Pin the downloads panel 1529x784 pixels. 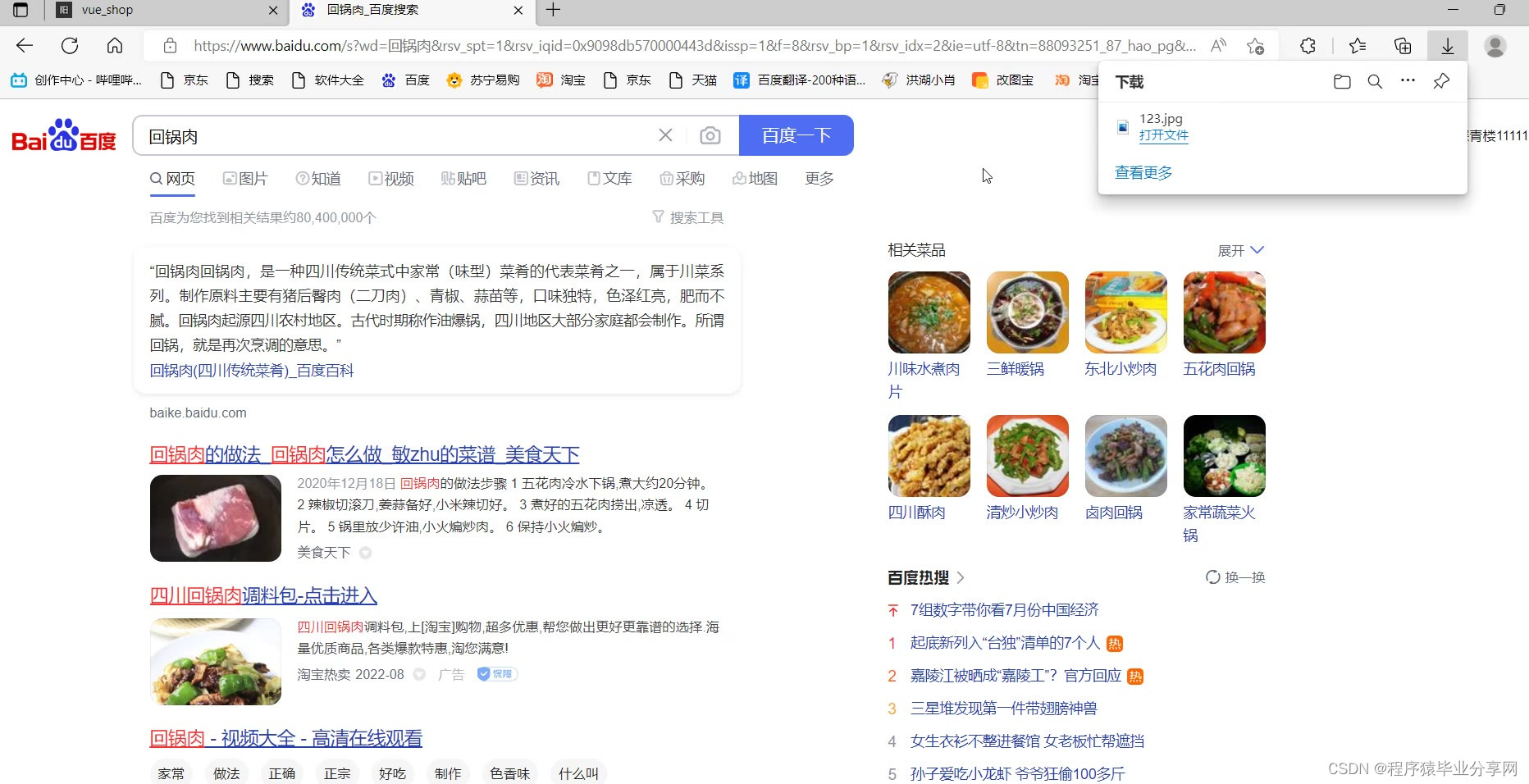(1441, 81)
